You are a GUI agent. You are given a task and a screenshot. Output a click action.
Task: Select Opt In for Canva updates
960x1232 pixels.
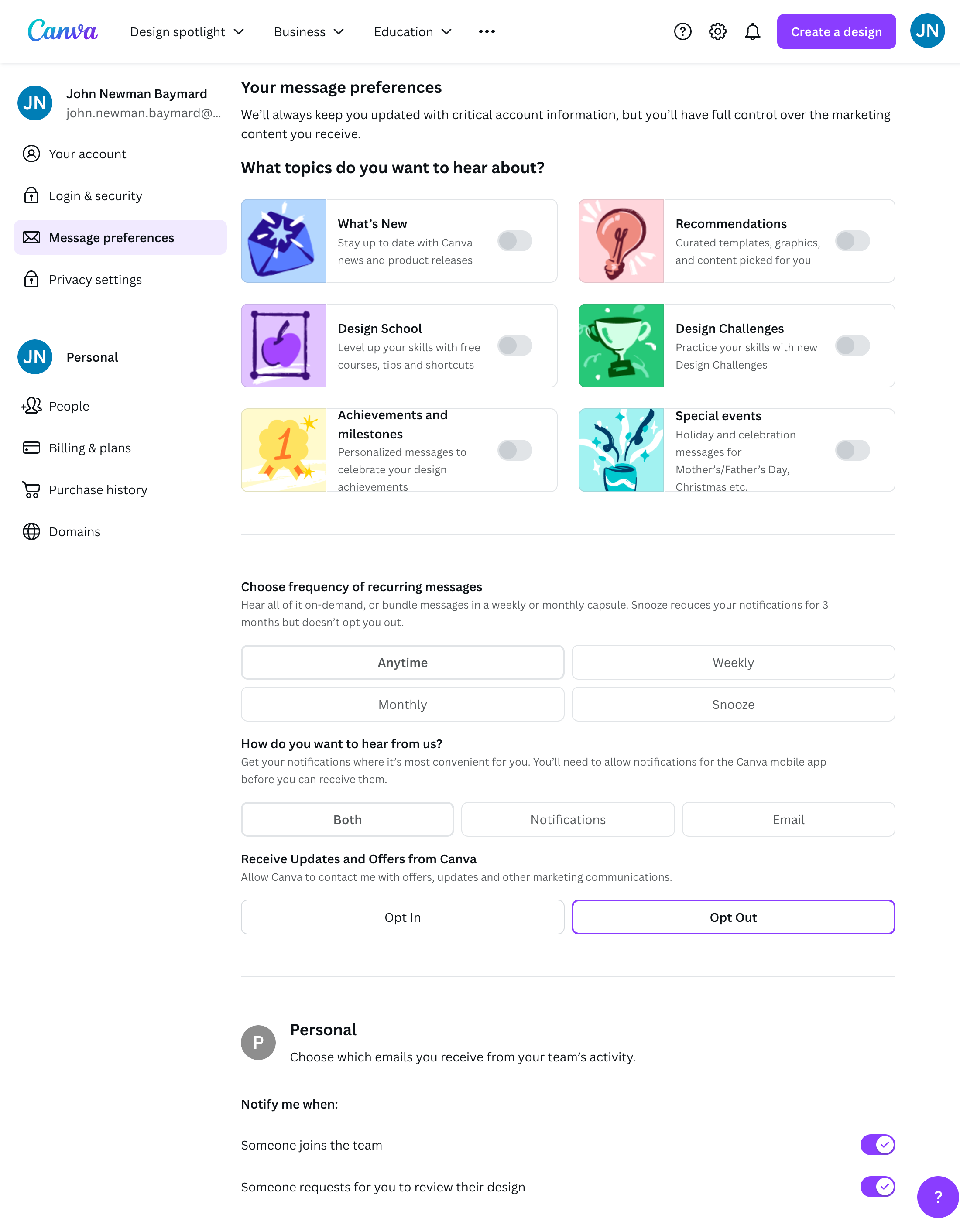(x=402, y=917)
